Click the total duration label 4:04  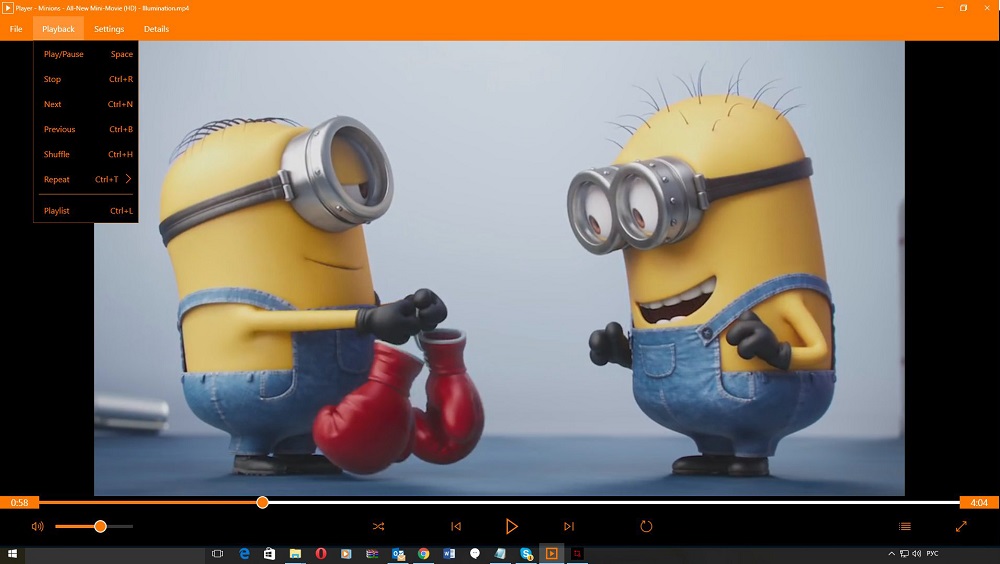979,503
